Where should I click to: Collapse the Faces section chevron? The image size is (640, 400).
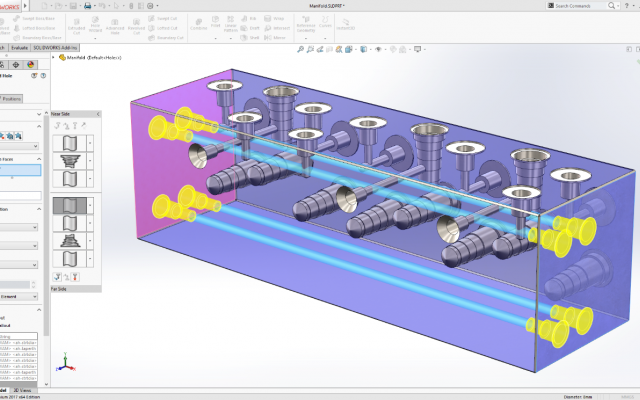pos(39,159)
